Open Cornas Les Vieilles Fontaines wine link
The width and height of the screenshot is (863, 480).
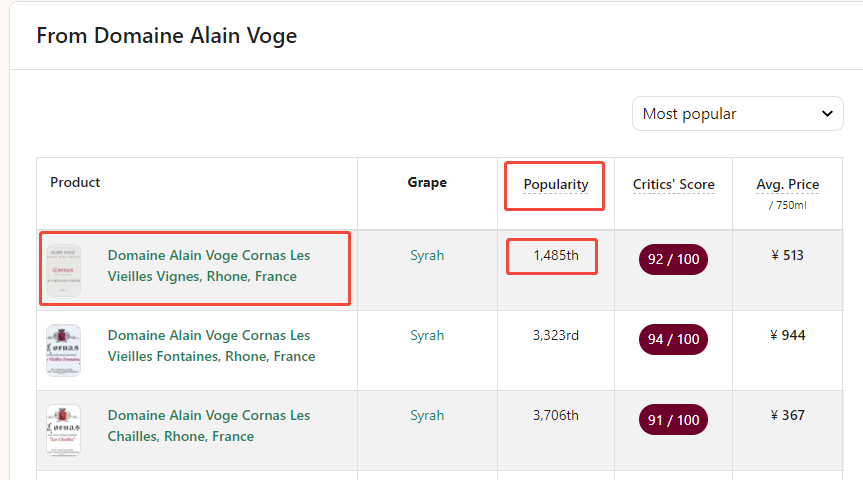[x=211, y=346]
